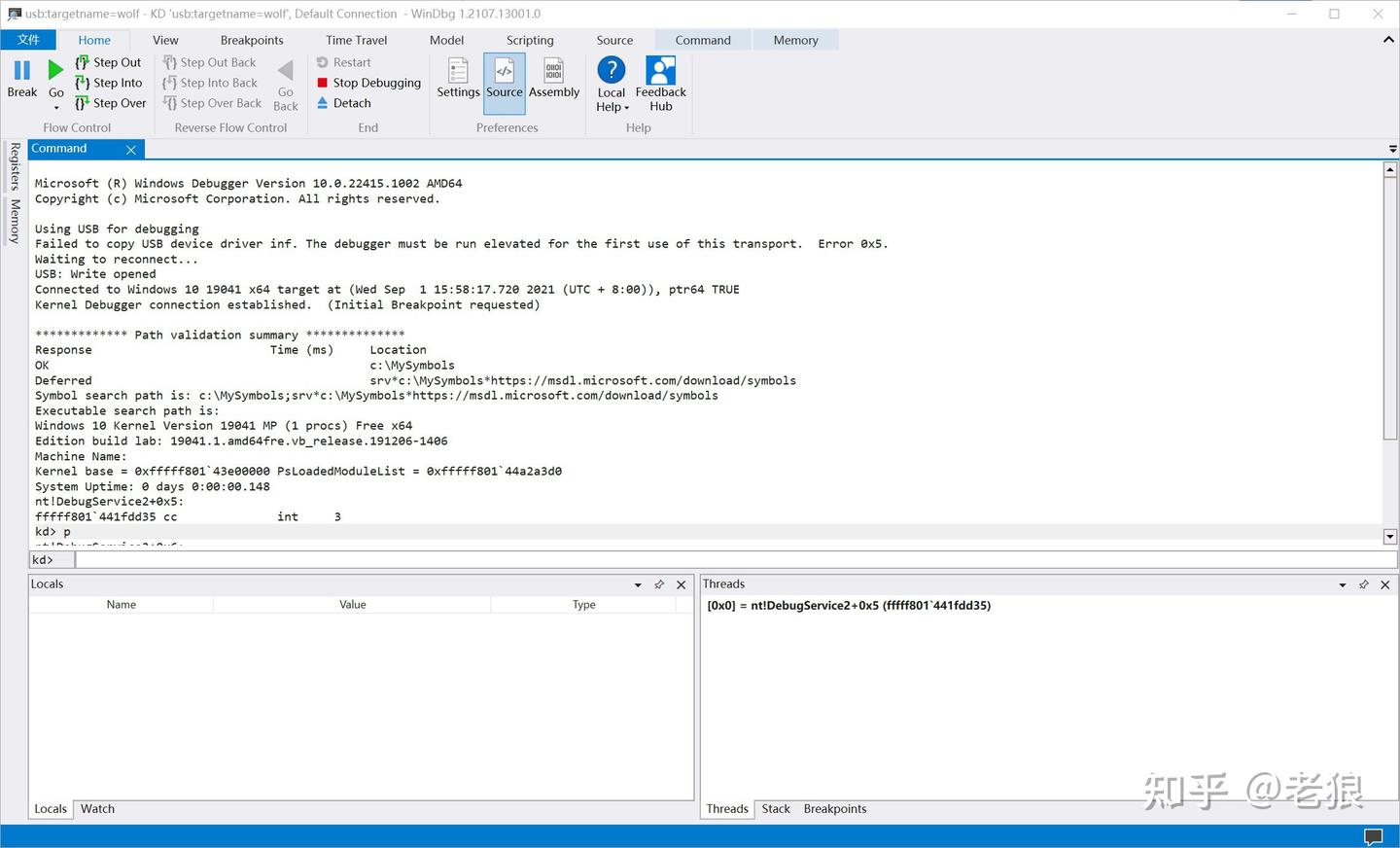
Task: Switch to the View ribbon tab
Action: 165,40
